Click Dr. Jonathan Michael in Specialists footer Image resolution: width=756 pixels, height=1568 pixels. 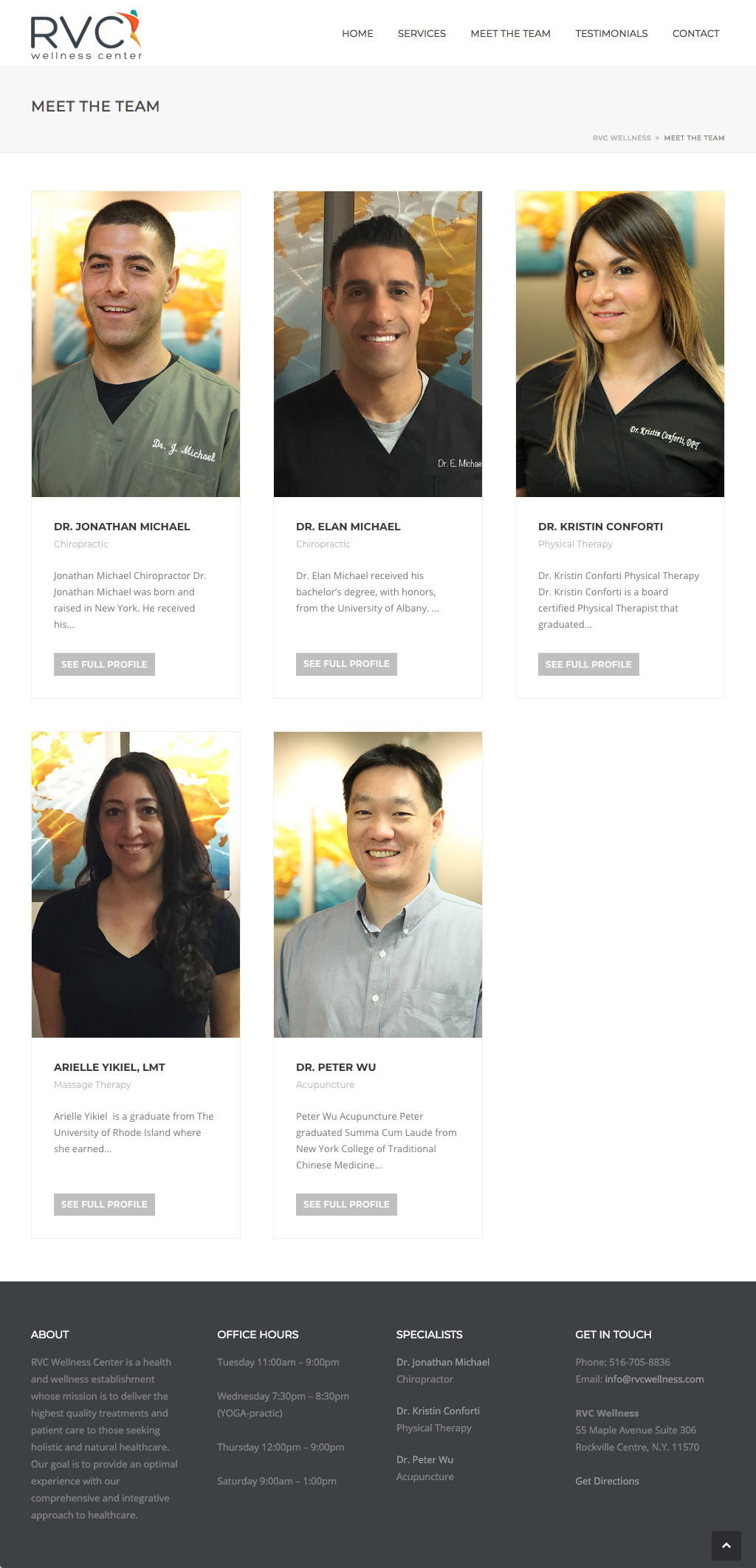coord(443,1362)
